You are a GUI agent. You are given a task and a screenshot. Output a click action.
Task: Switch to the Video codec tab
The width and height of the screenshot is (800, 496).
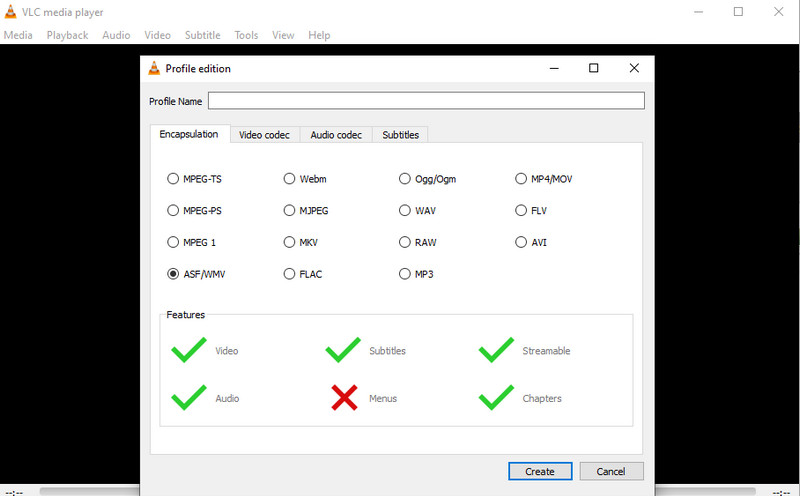(265, 135)
